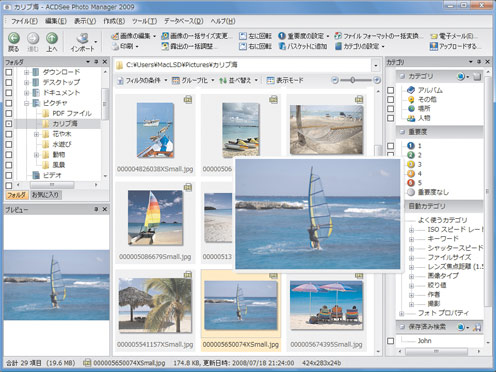Tick the デスクトップ folder checkbox
496x372 pixels.
pyautogui.click(x=9, y=82)
